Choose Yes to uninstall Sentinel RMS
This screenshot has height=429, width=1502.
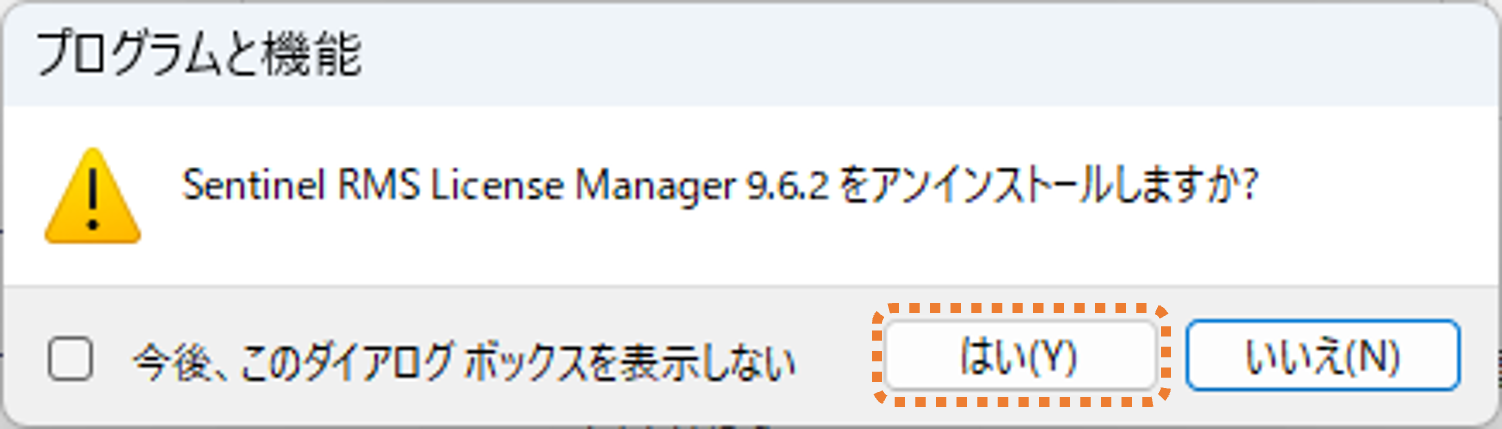click(x=1018, y=357)
